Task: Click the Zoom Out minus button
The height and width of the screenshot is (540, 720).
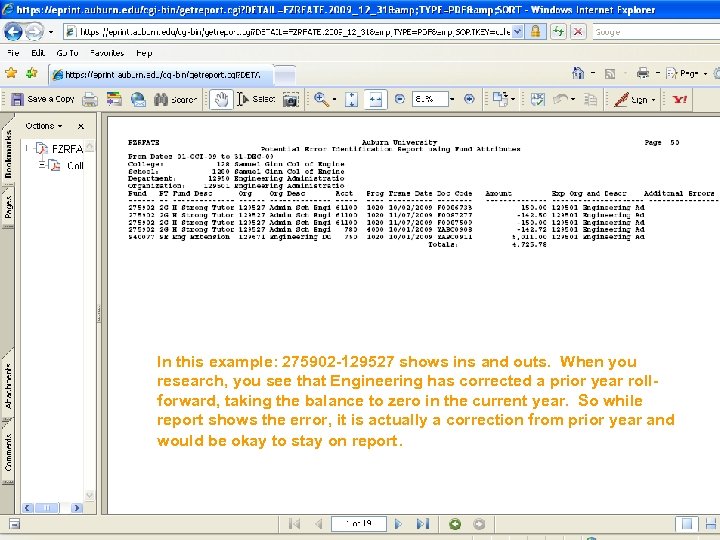Action: [399, 99]
